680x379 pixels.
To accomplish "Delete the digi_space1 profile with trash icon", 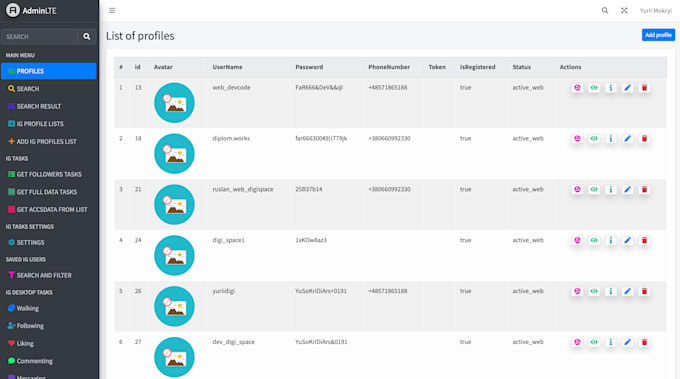I will 644,240.
